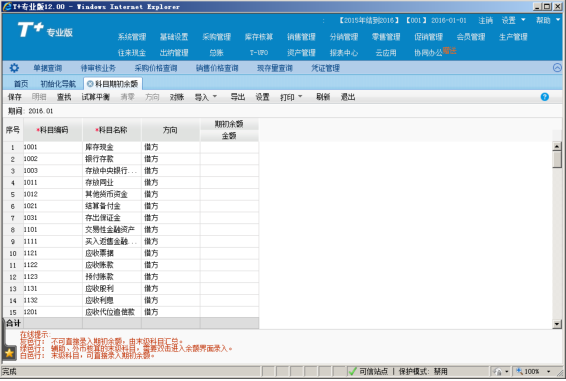This screenshot has width=566, height=381.
Task: Click the 科目名称 column header
Action: (112, 130)
